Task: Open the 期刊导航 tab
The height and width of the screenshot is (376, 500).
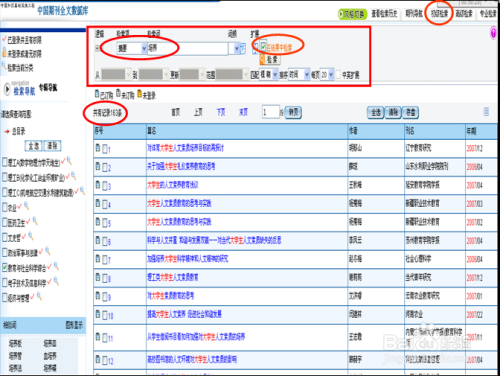Action: 414,13
